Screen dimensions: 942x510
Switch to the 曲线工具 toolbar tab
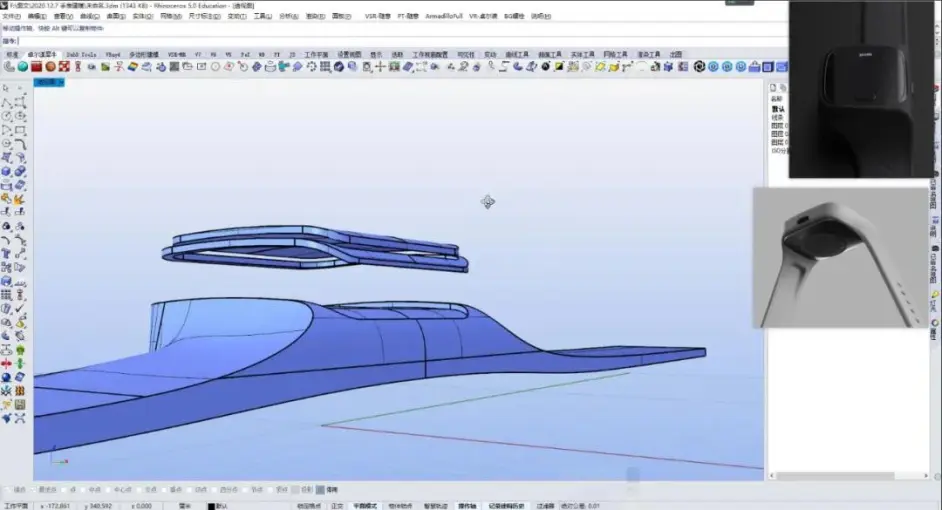click(x=517, y=54)
